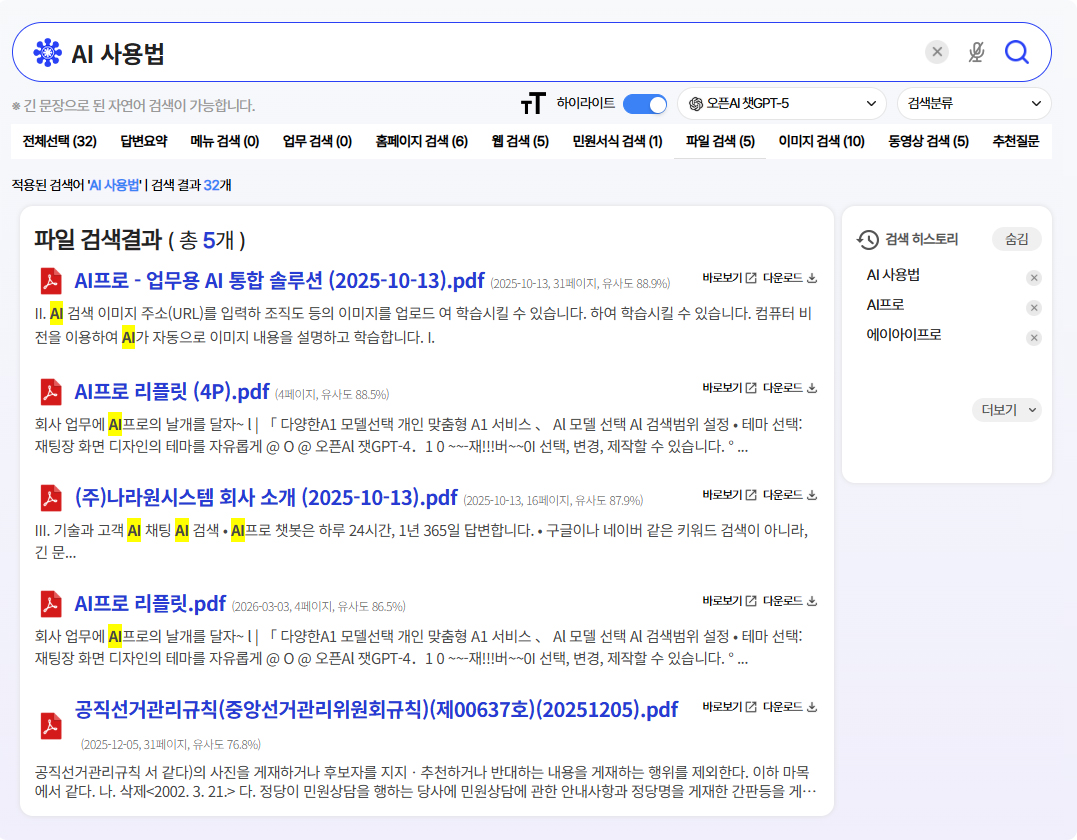Click the AI 사용법 search input field
This screenshot has width=1077, height=840.
(490, 52)
